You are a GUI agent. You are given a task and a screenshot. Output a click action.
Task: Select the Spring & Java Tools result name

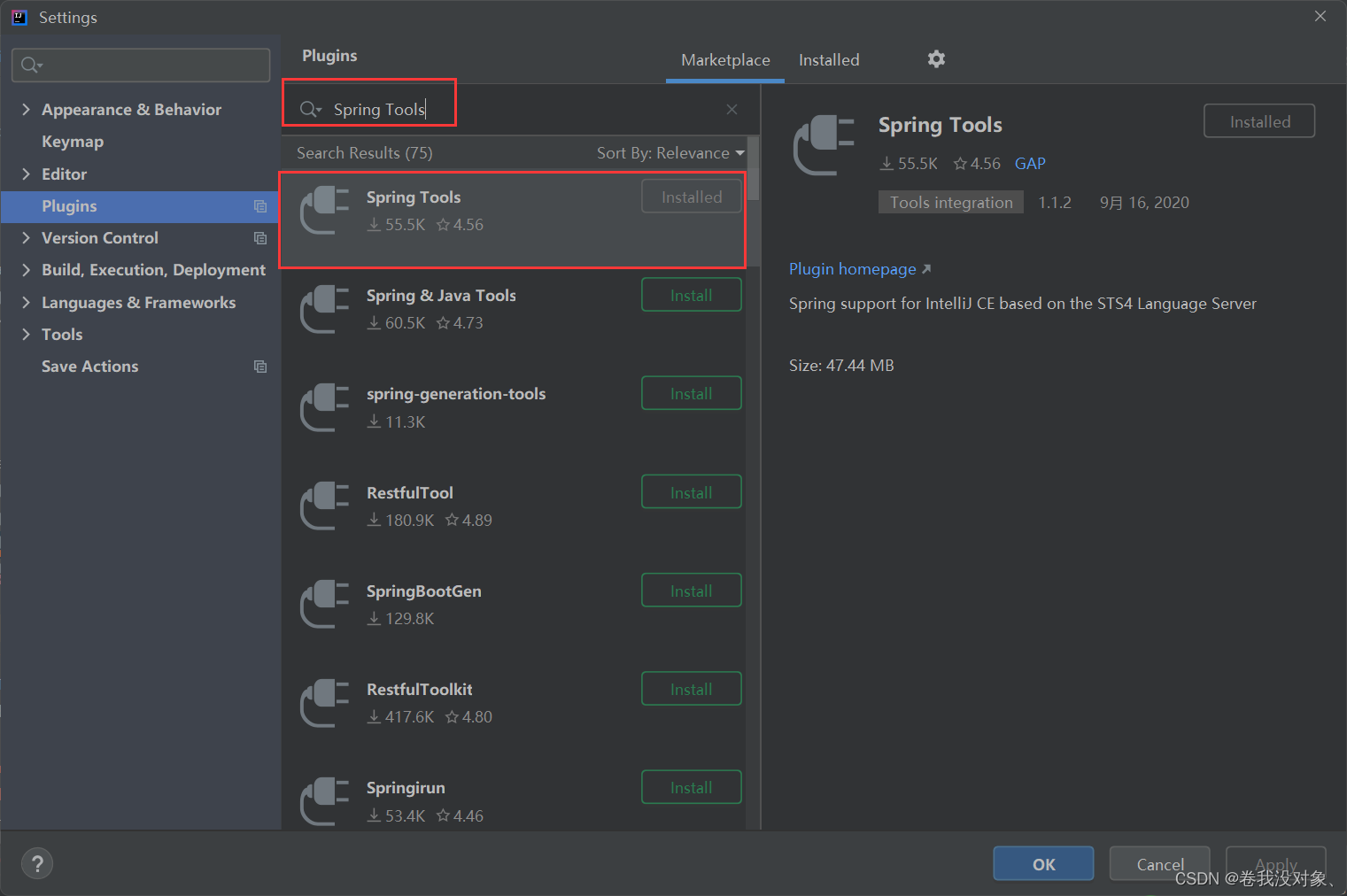click(x=441, y=295)
